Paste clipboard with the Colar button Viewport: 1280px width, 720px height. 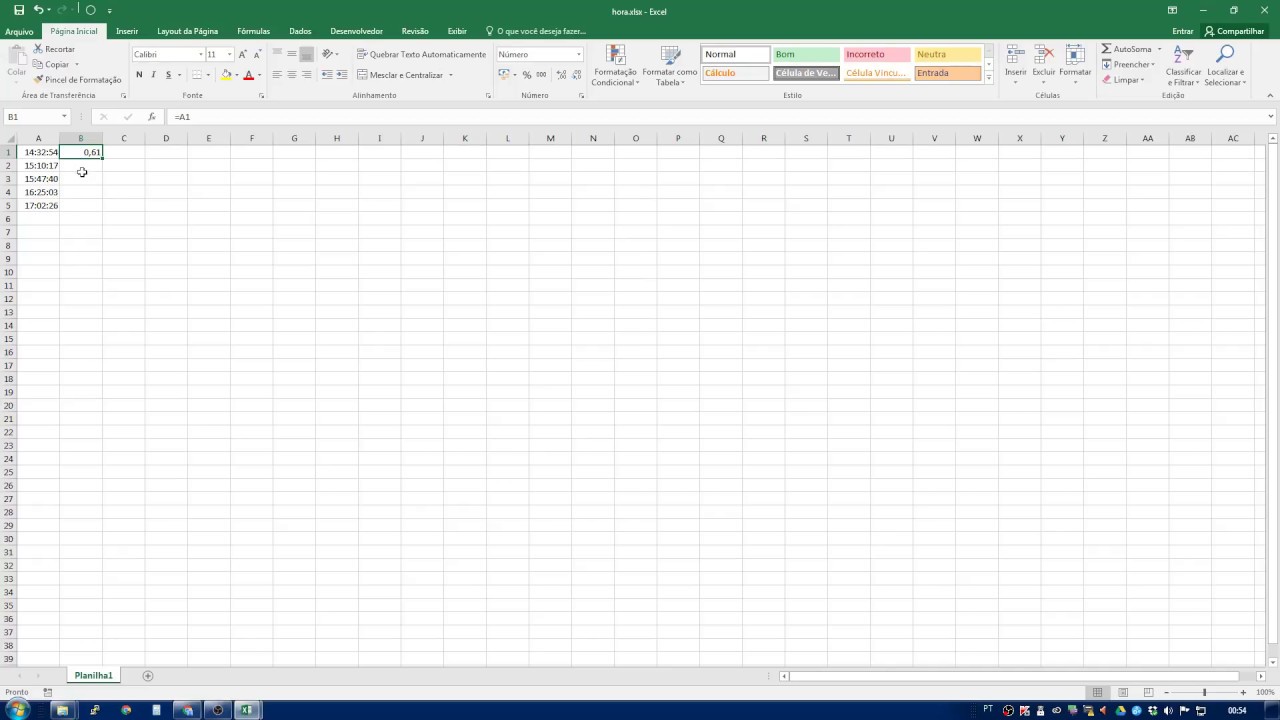pyautogui.click(x=16, y=62)
